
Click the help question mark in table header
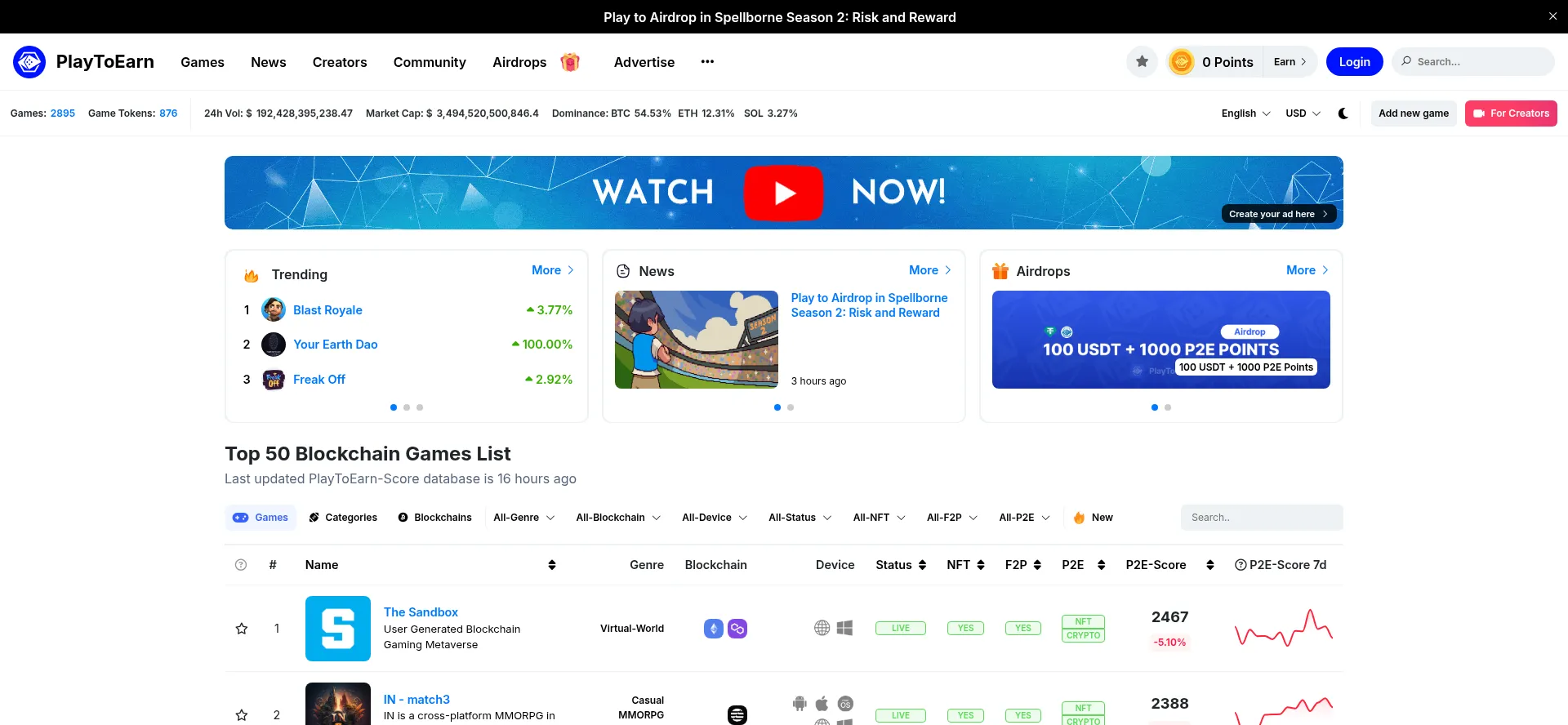pyautogui.click(x=241, y=565)
